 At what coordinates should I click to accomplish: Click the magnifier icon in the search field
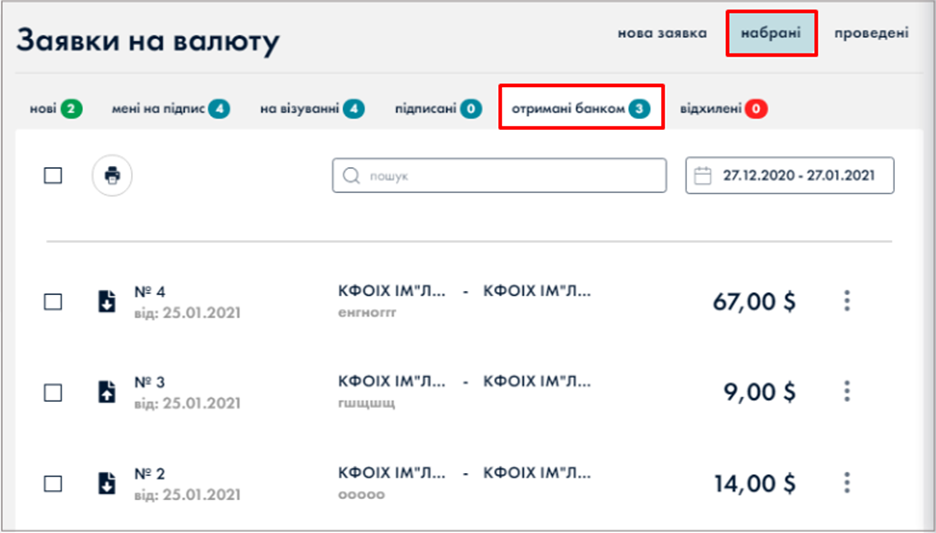[x=351, y=176]
